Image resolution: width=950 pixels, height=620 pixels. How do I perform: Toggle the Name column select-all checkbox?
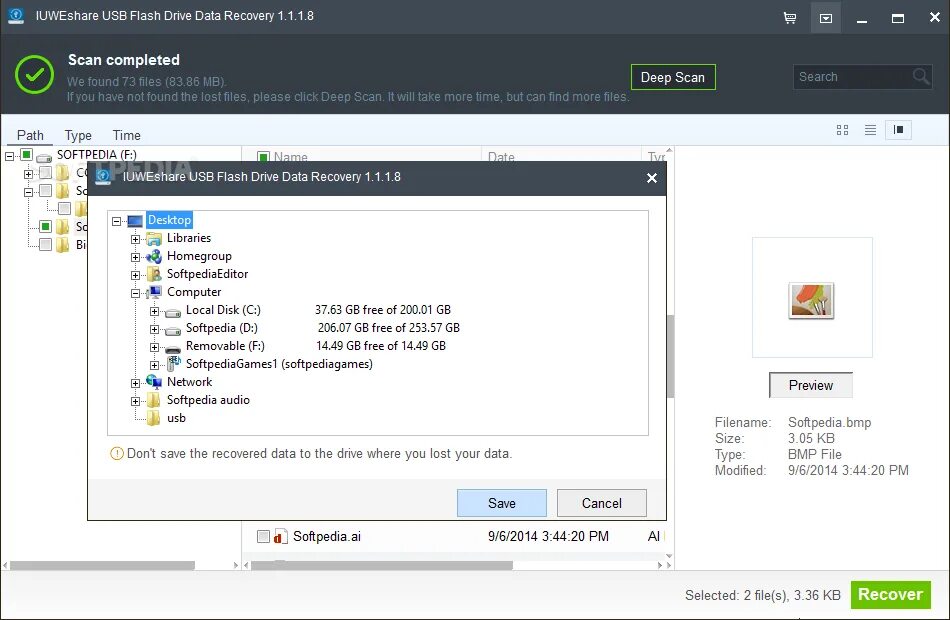click(x=263, y=157)
